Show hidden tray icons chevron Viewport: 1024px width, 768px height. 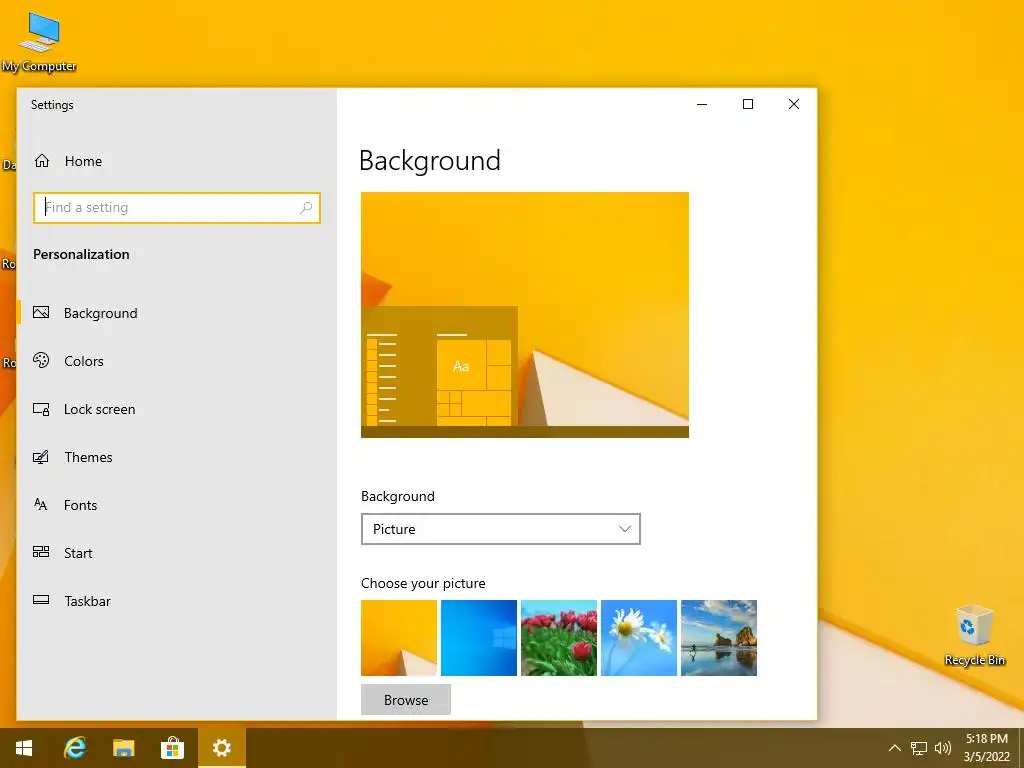click(895, 748)
